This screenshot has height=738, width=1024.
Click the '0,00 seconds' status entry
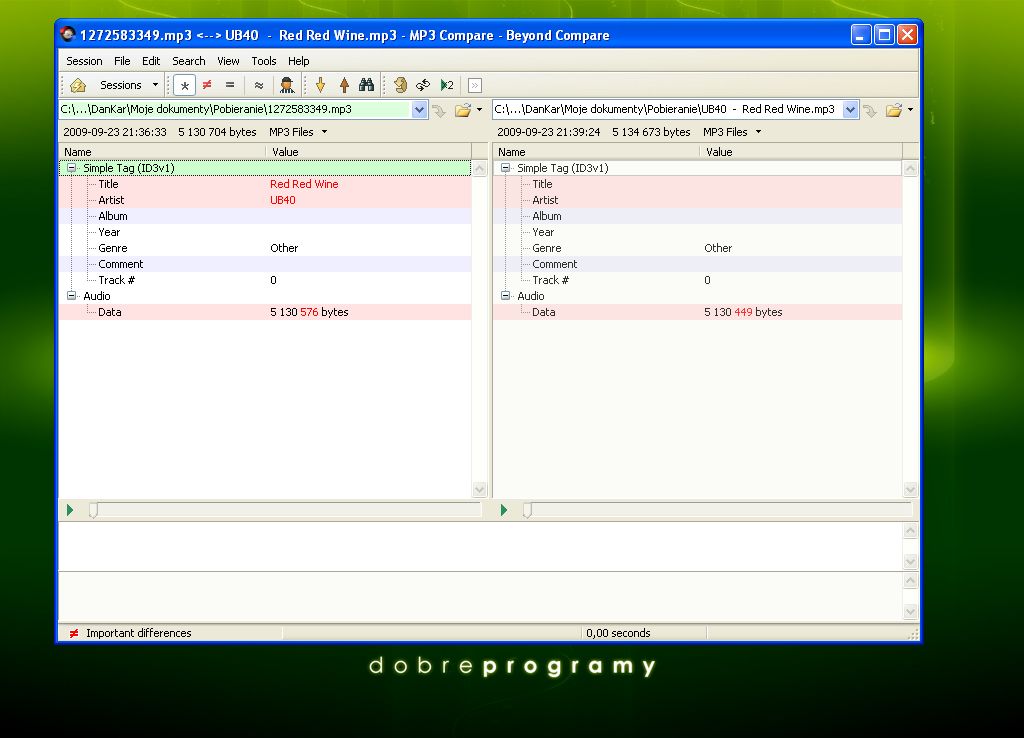[x=618, y=633]
